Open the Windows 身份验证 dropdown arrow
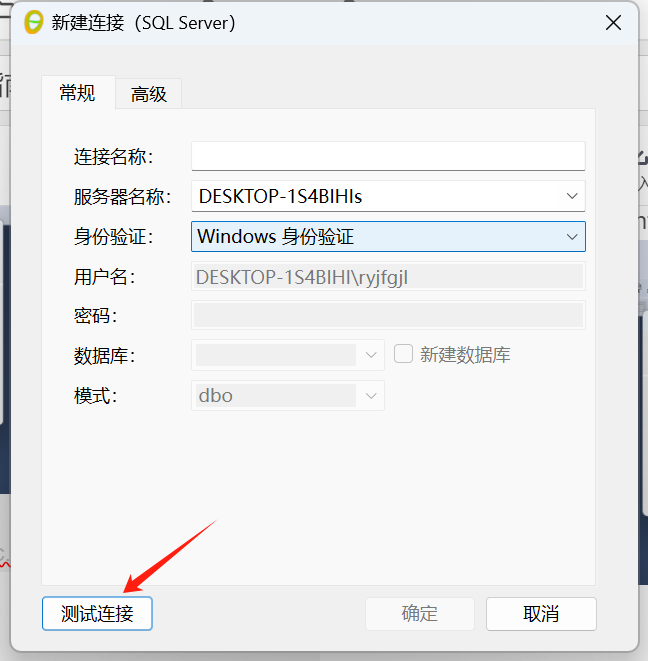Image resolution: width=648 pixels, height=661 pixels. (x=572, y=237)
